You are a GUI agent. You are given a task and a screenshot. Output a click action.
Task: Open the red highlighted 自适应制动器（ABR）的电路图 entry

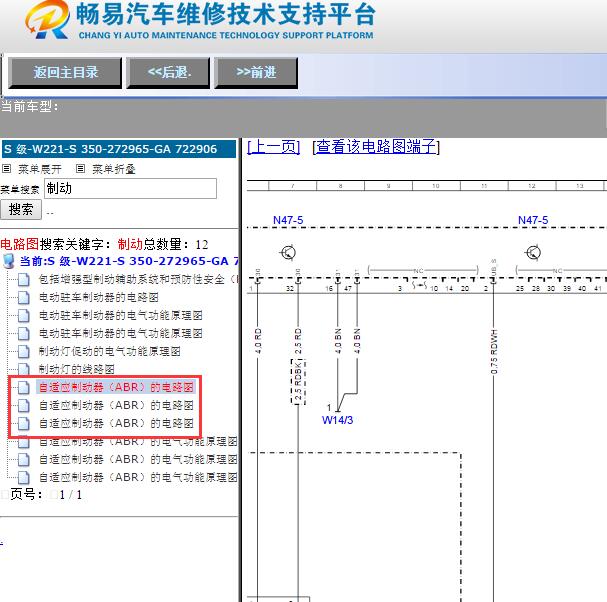coord(116,387)
